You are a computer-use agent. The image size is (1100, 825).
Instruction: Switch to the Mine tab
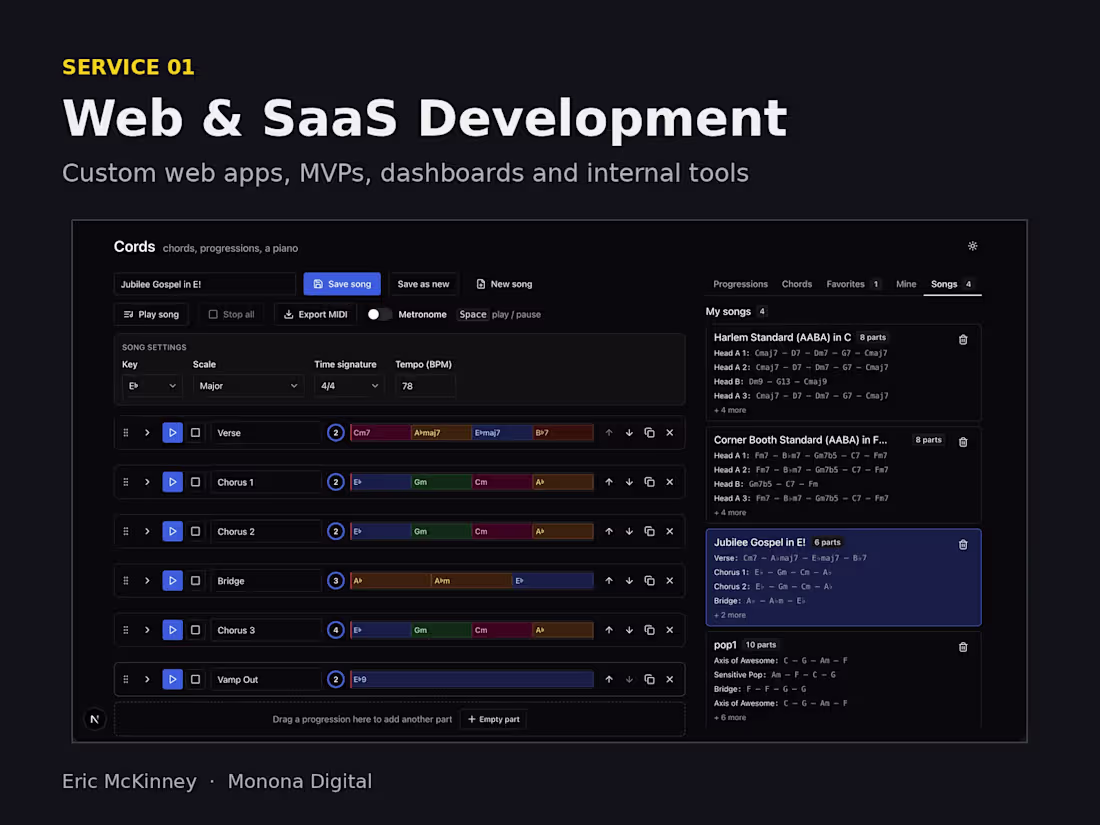tap(906, 284)
